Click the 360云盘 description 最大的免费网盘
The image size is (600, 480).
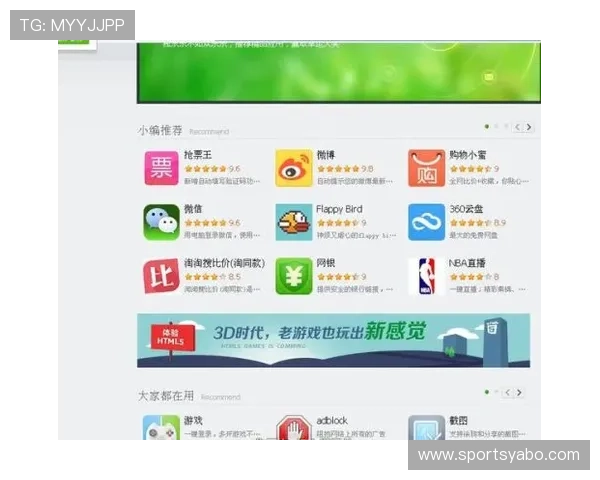(x=473, y=235)
